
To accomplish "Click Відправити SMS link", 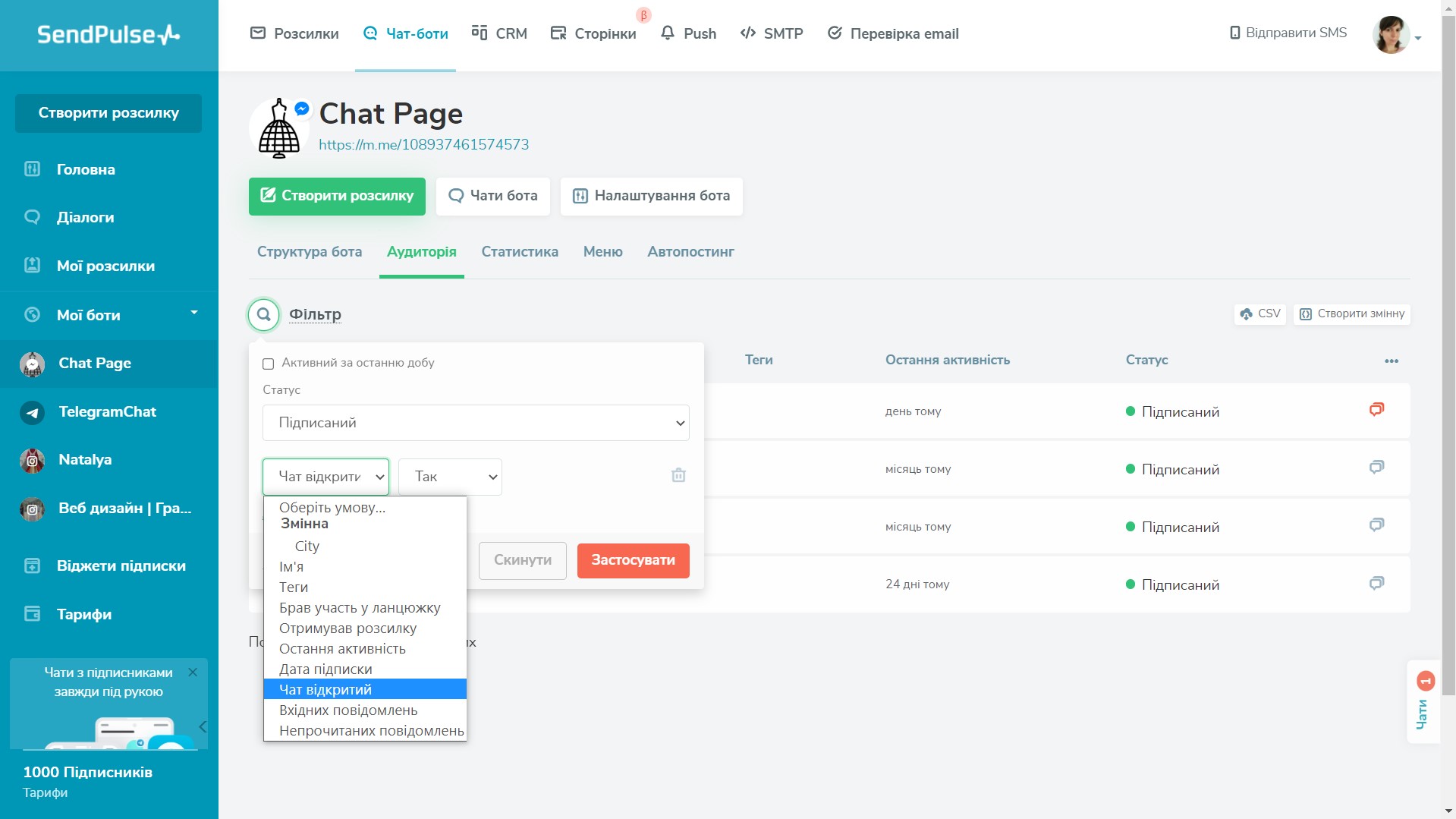I will (1288, 33).
